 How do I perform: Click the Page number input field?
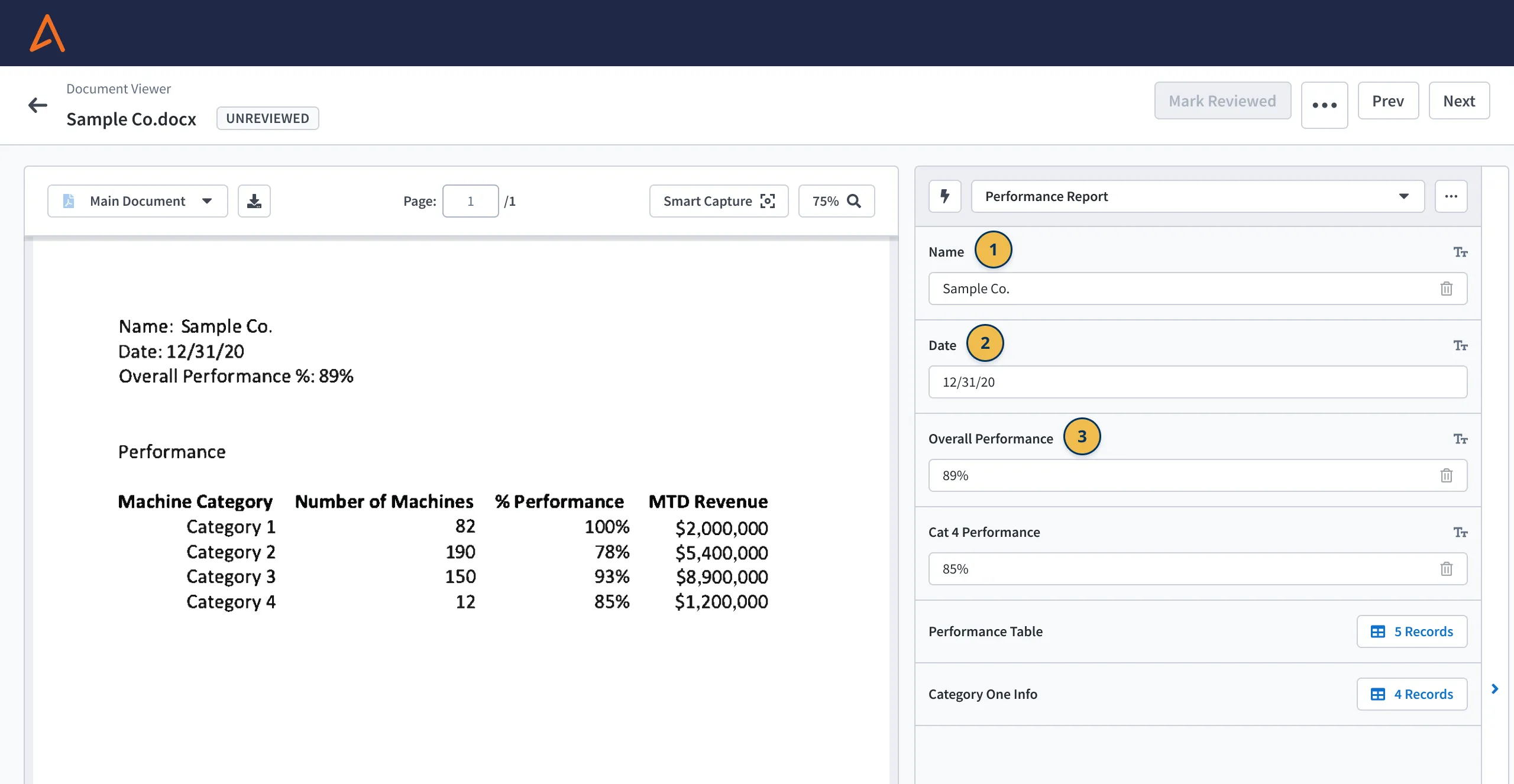(471, 201)
